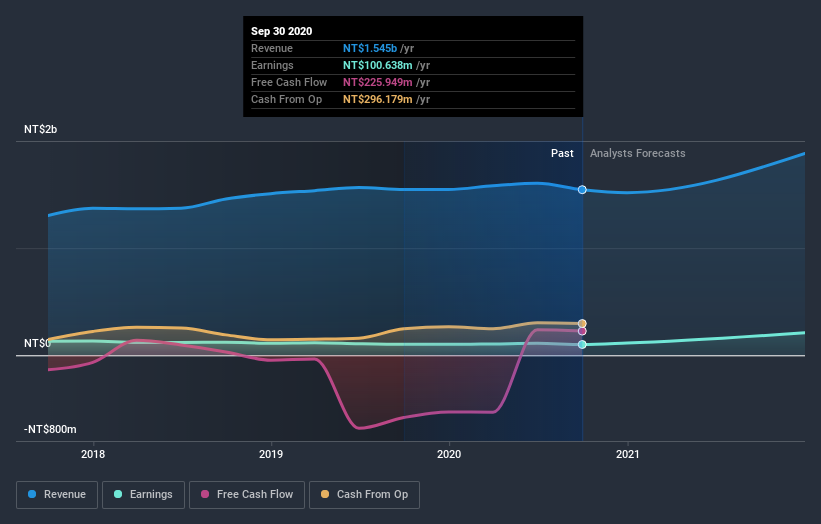This screenshot has height=524, width=821.
Task: Click the Analysts Forecasts label
Action: tap(638, 153)
